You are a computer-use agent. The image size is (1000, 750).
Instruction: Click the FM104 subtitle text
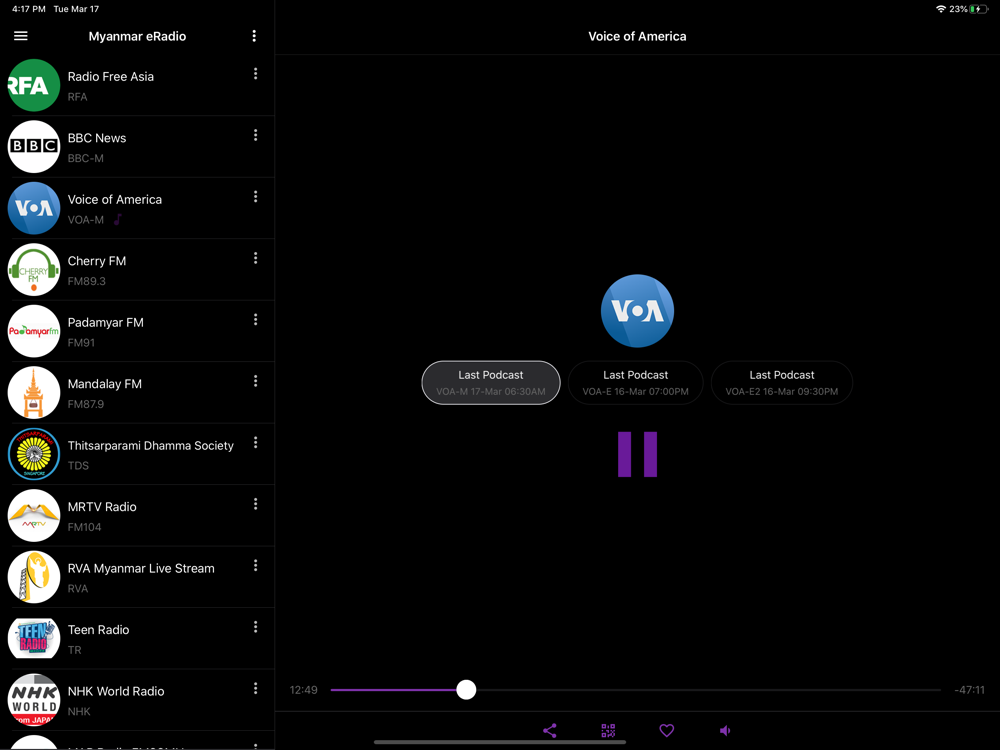click(84, 527)
